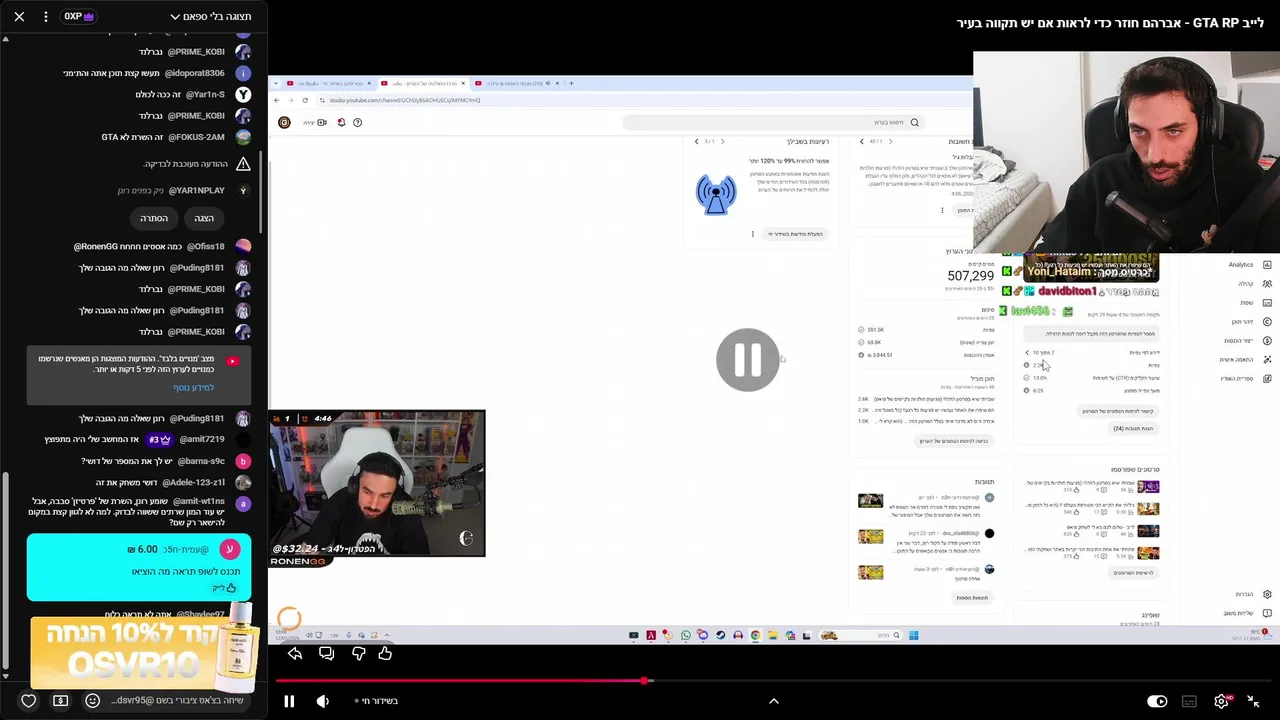Send a heart reaction in chat
Screen dimensions: 1280x720
point(28,701)
